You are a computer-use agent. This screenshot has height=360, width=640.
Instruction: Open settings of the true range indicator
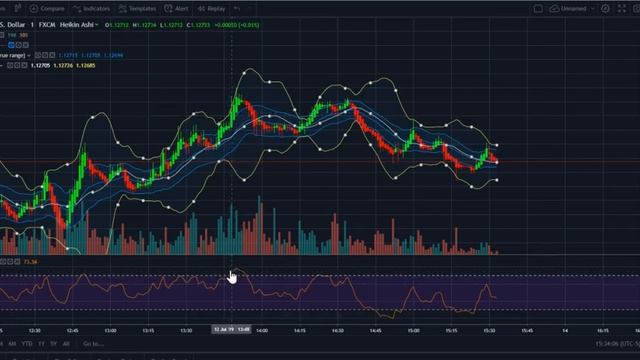pos(45,55)
